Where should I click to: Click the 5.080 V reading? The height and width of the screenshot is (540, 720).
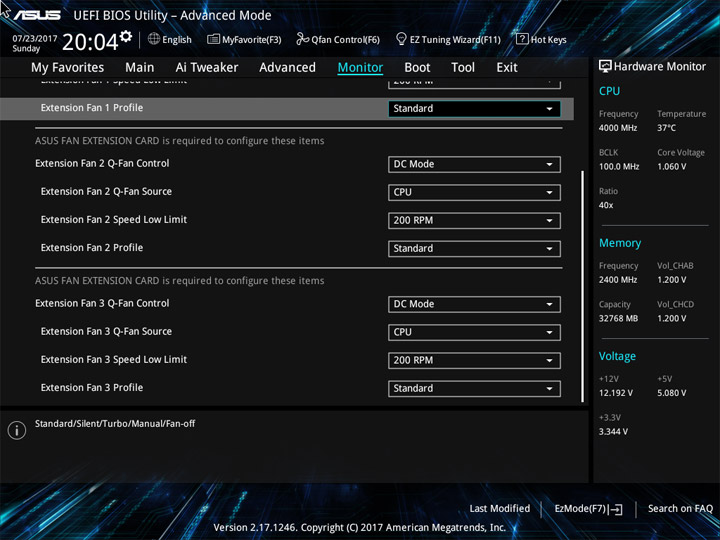[x=671, y=393]
